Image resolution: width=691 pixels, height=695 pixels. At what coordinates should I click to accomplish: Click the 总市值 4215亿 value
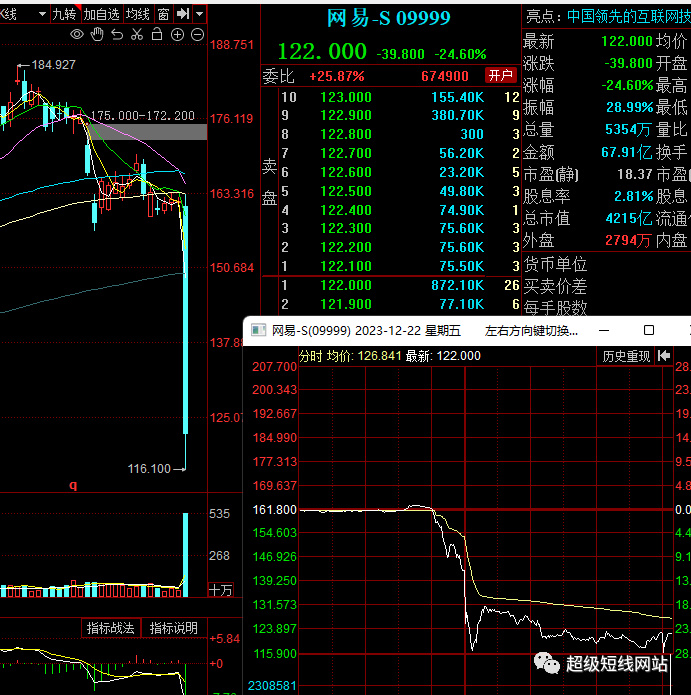click(x=629, y=219)
